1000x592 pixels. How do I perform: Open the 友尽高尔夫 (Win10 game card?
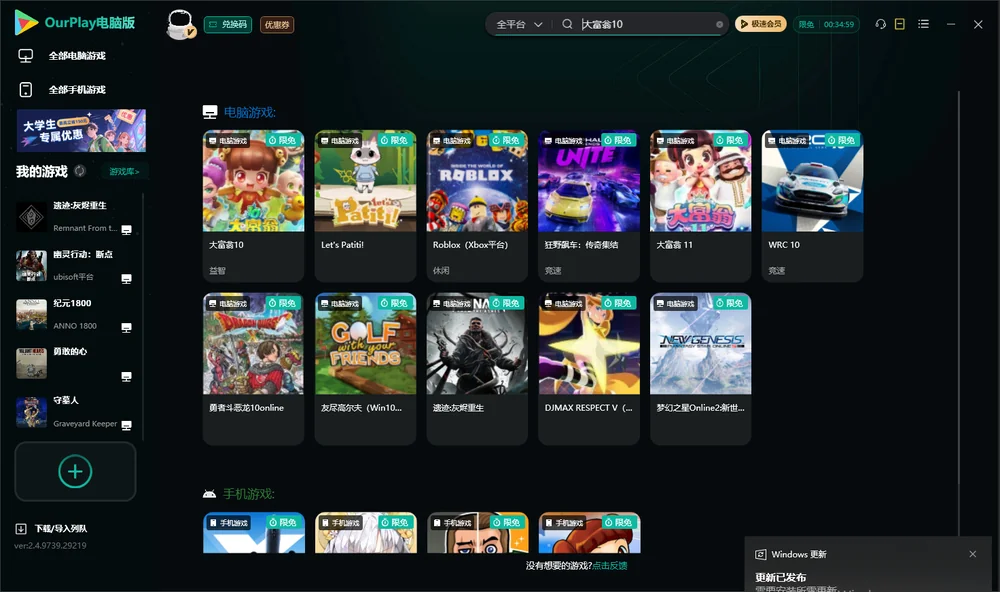(x=365, y=369)
